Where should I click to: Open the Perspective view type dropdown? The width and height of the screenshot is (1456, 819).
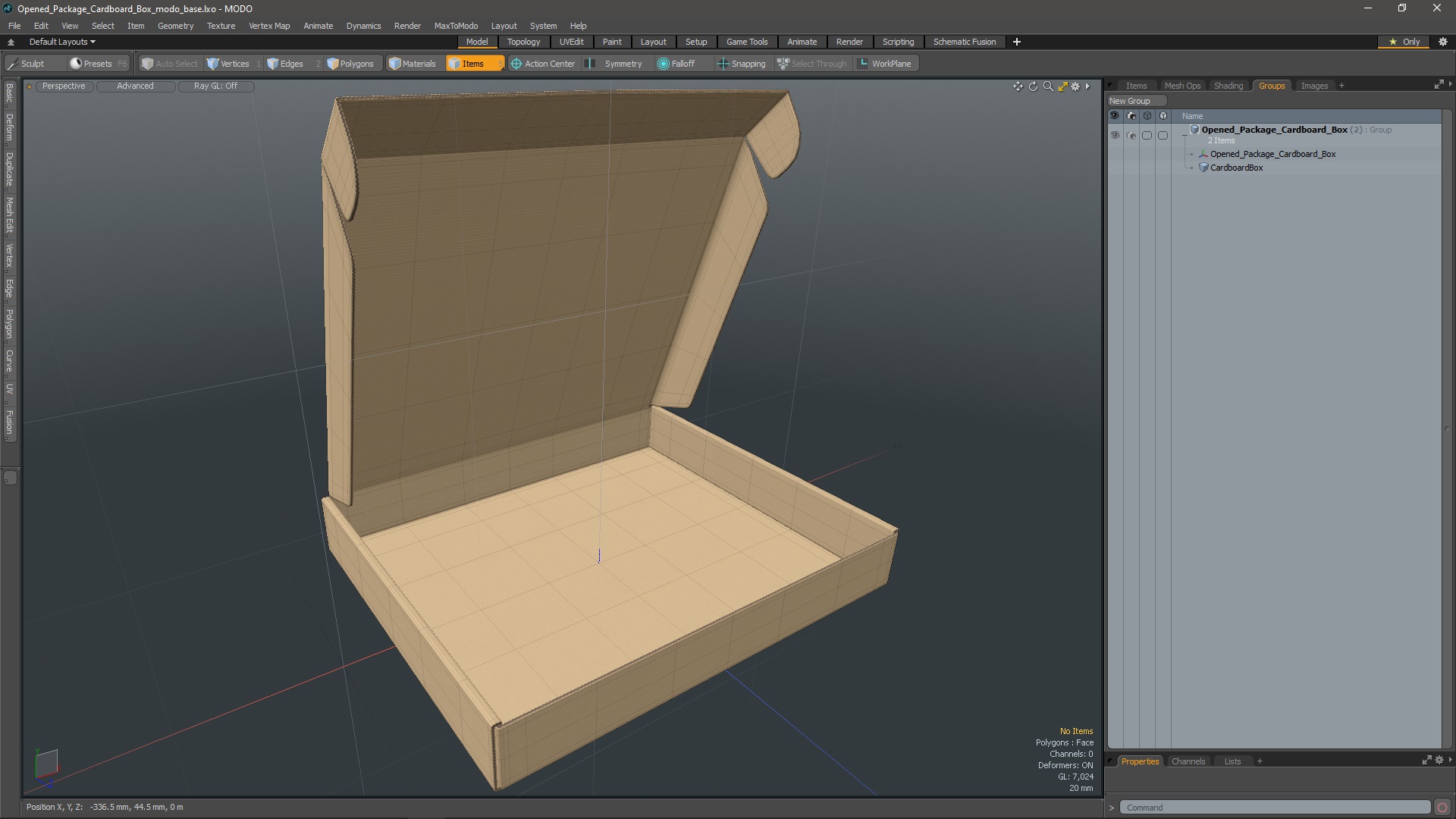(64, 86)
